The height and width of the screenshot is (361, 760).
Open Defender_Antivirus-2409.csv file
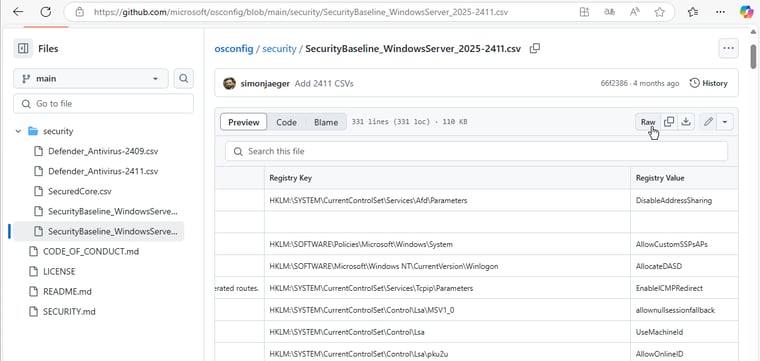click(x=103, y=151)
